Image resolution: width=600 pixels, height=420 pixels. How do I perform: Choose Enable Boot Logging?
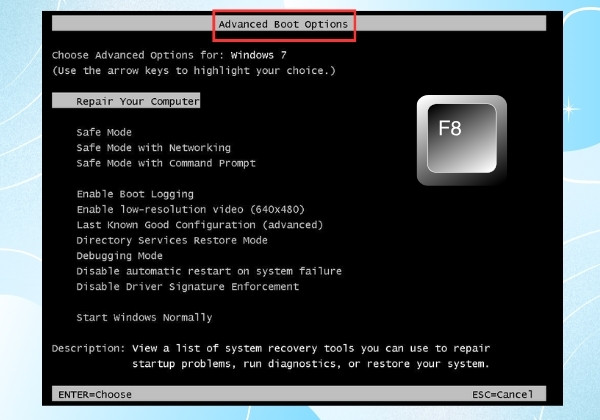coord(135,194)
